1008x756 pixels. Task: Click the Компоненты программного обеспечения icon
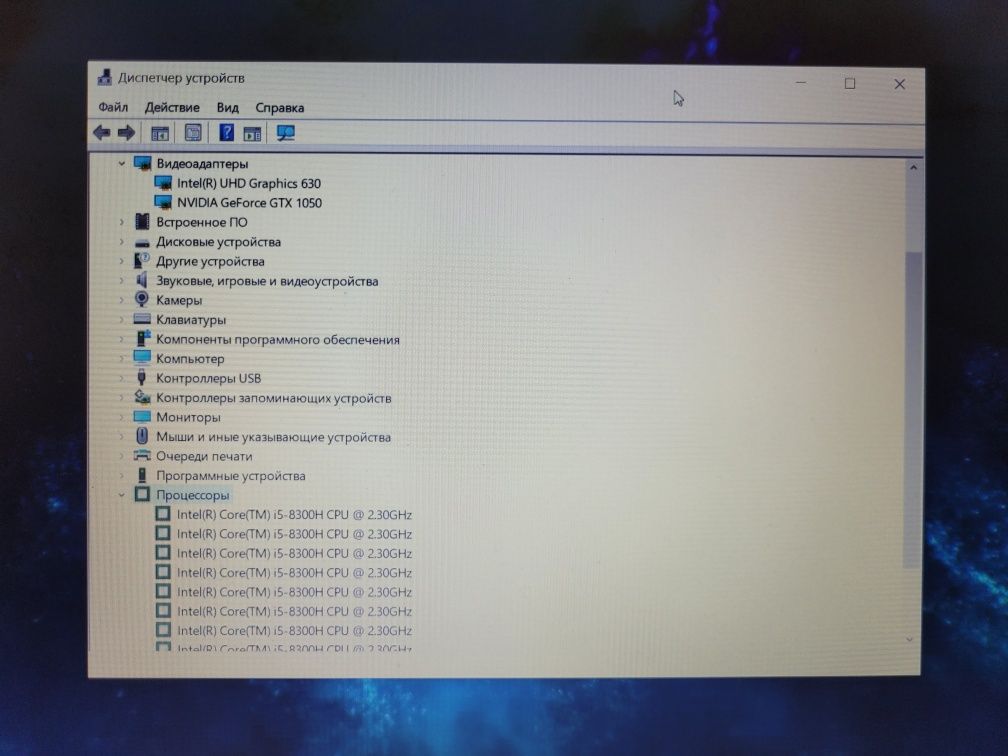(x=143, y=338)
